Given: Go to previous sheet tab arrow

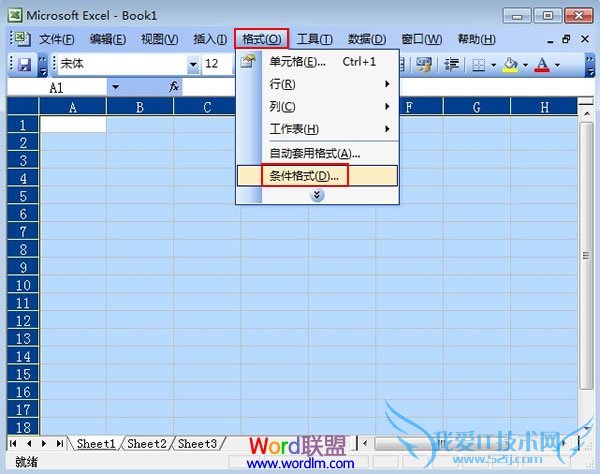Looking at the screenshot, I should [29, 443].
